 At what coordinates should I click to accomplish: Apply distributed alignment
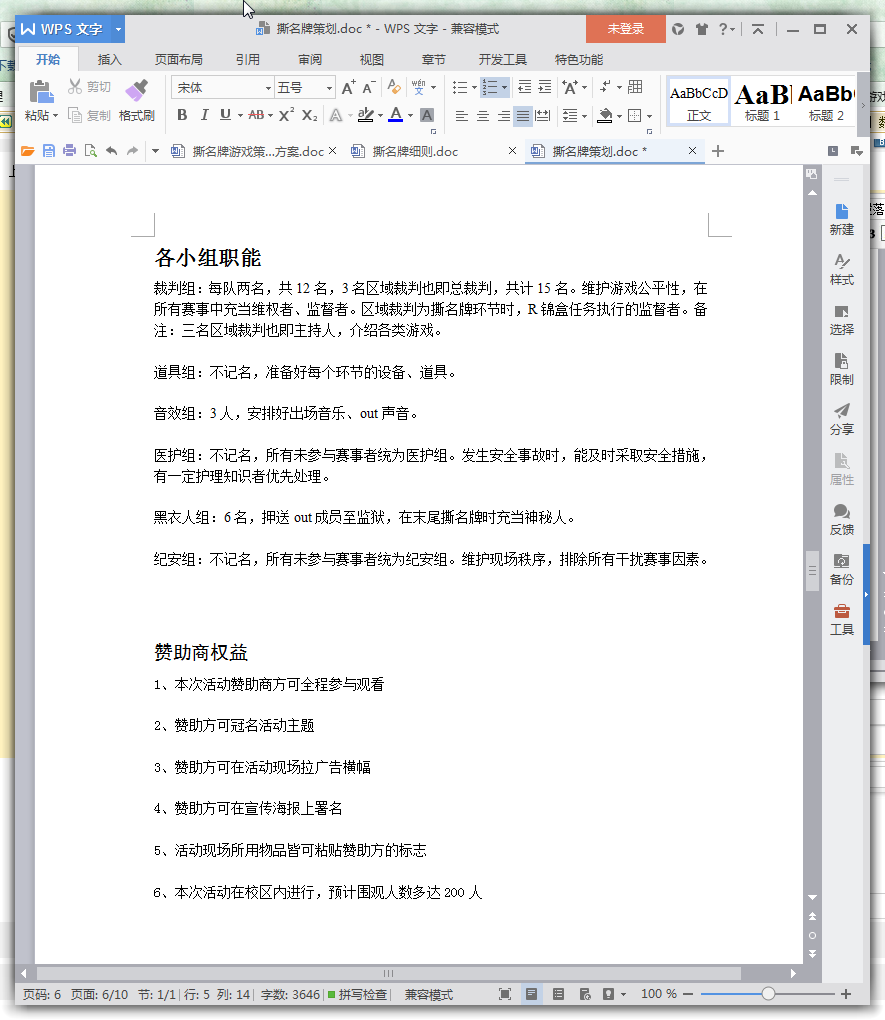[543, 116]
